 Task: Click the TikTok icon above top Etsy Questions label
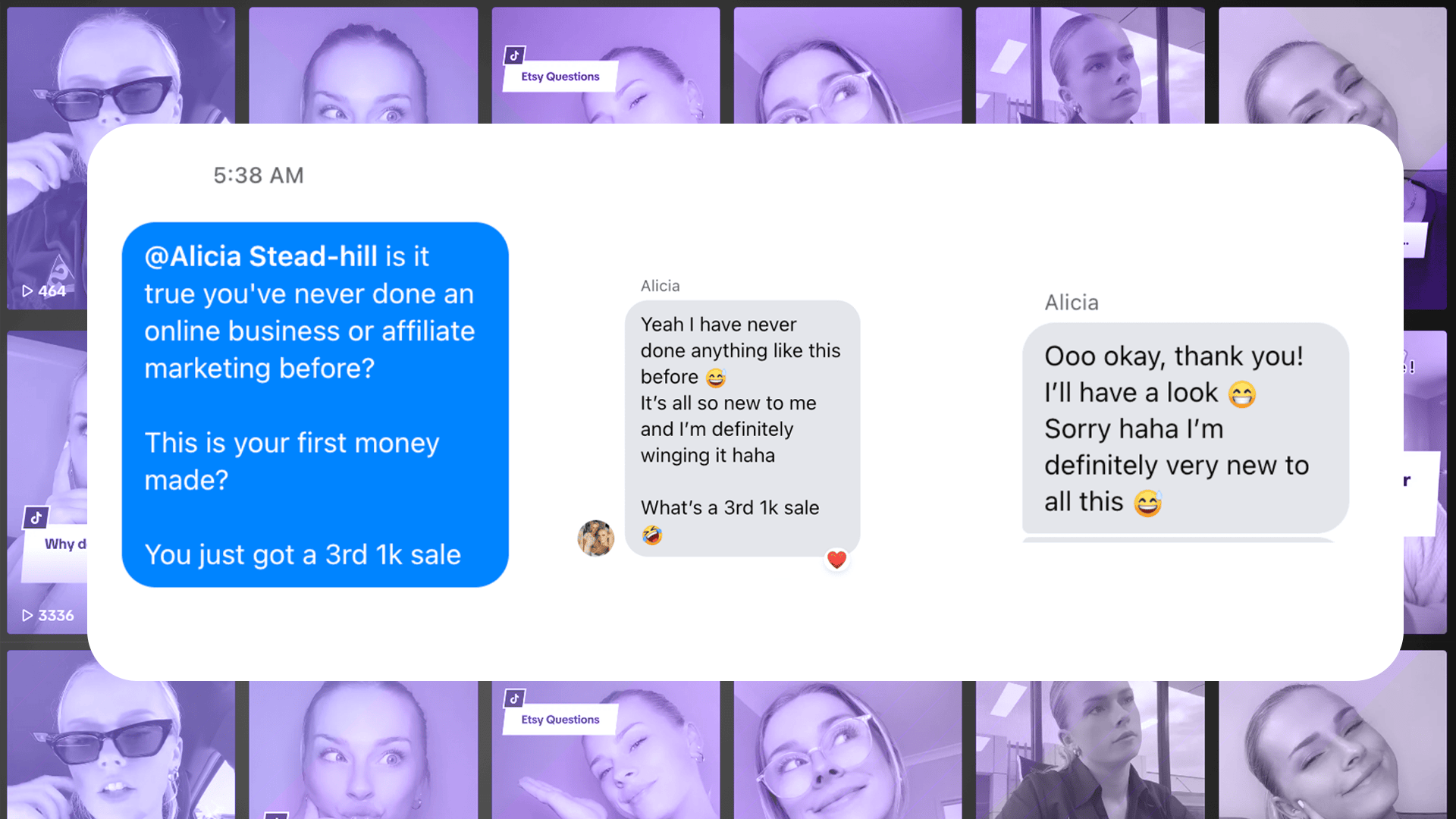click(x=515, y=55)
